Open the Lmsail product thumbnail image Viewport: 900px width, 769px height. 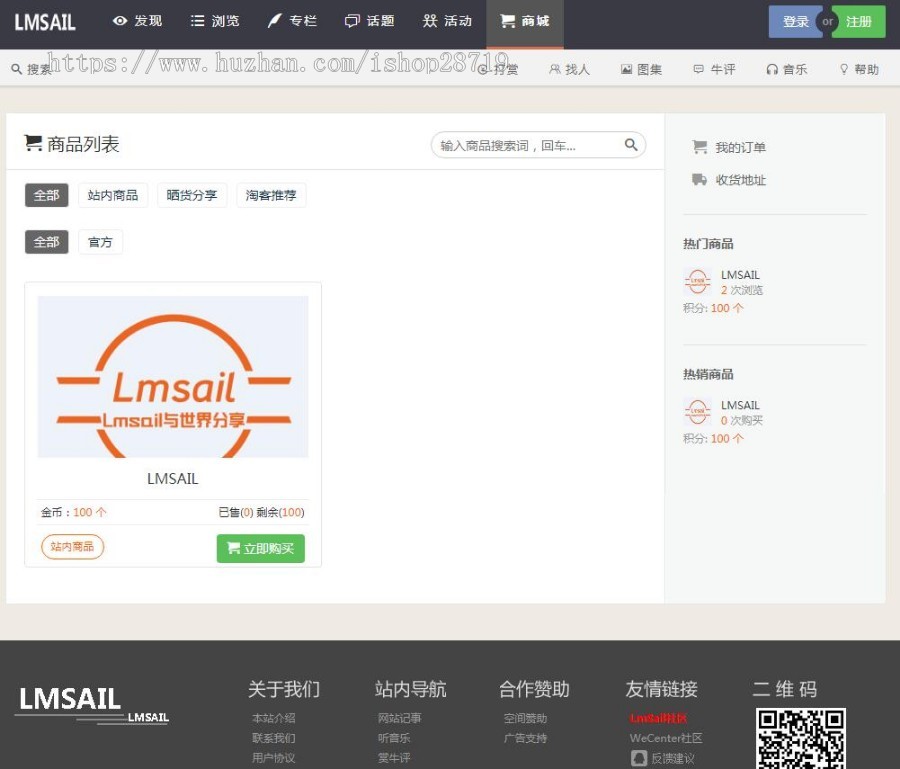coord(173,377)
